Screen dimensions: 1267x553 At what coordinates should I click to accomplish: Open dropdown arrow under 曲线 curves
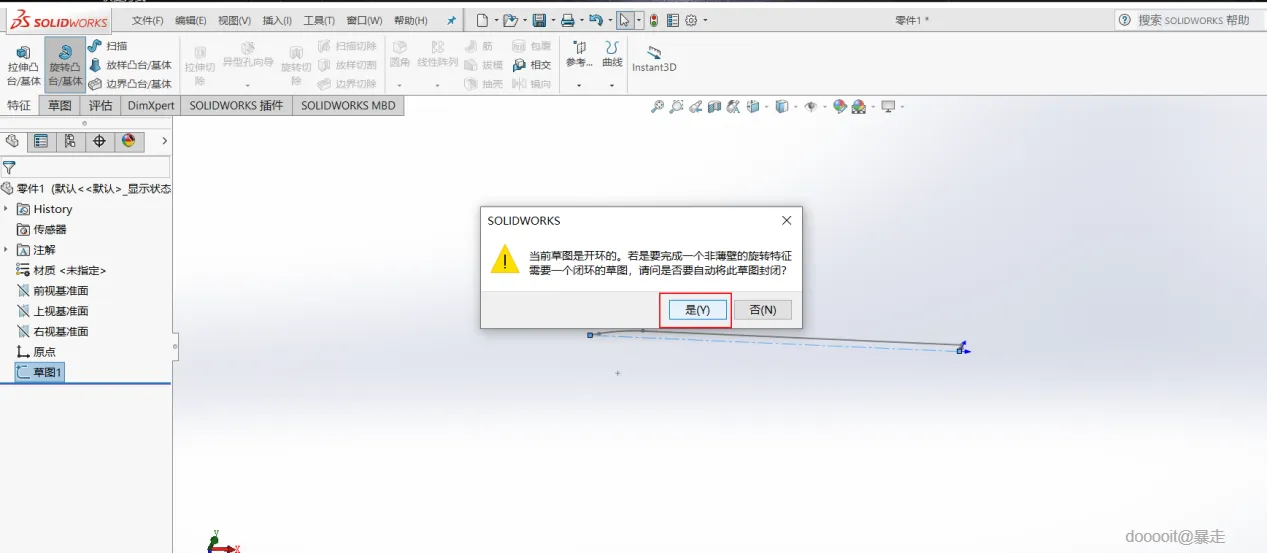tap(612, 86)
